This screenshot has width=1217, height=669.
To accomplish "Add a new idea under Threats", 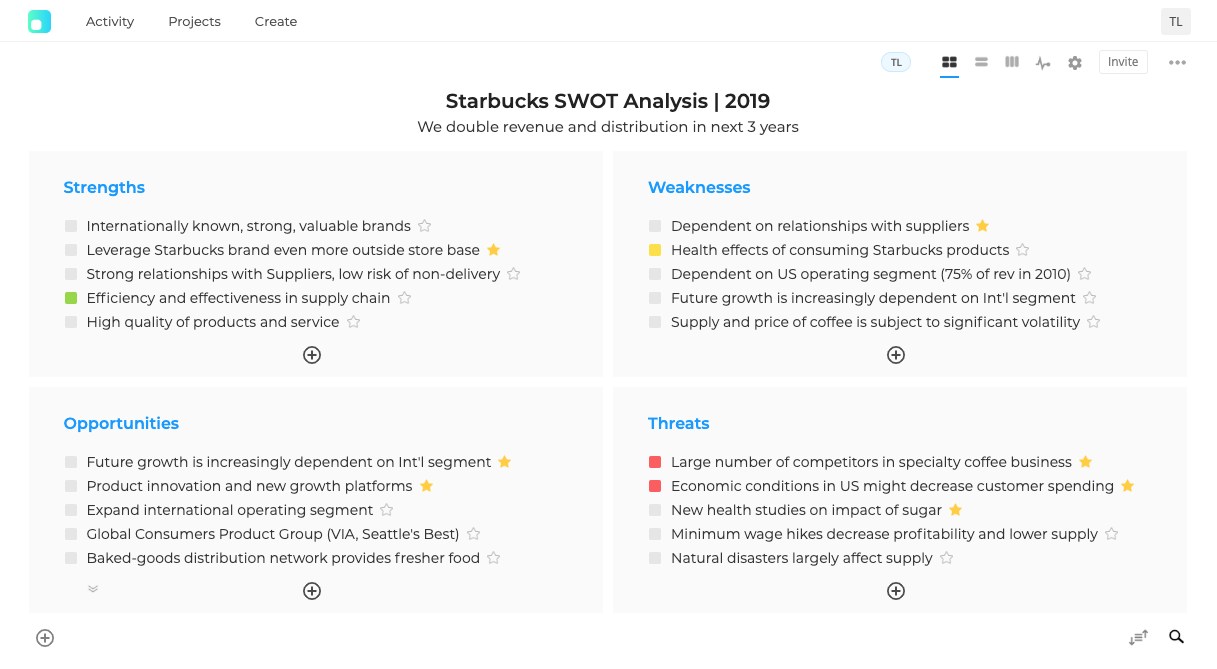I will [x=895, y=591].
